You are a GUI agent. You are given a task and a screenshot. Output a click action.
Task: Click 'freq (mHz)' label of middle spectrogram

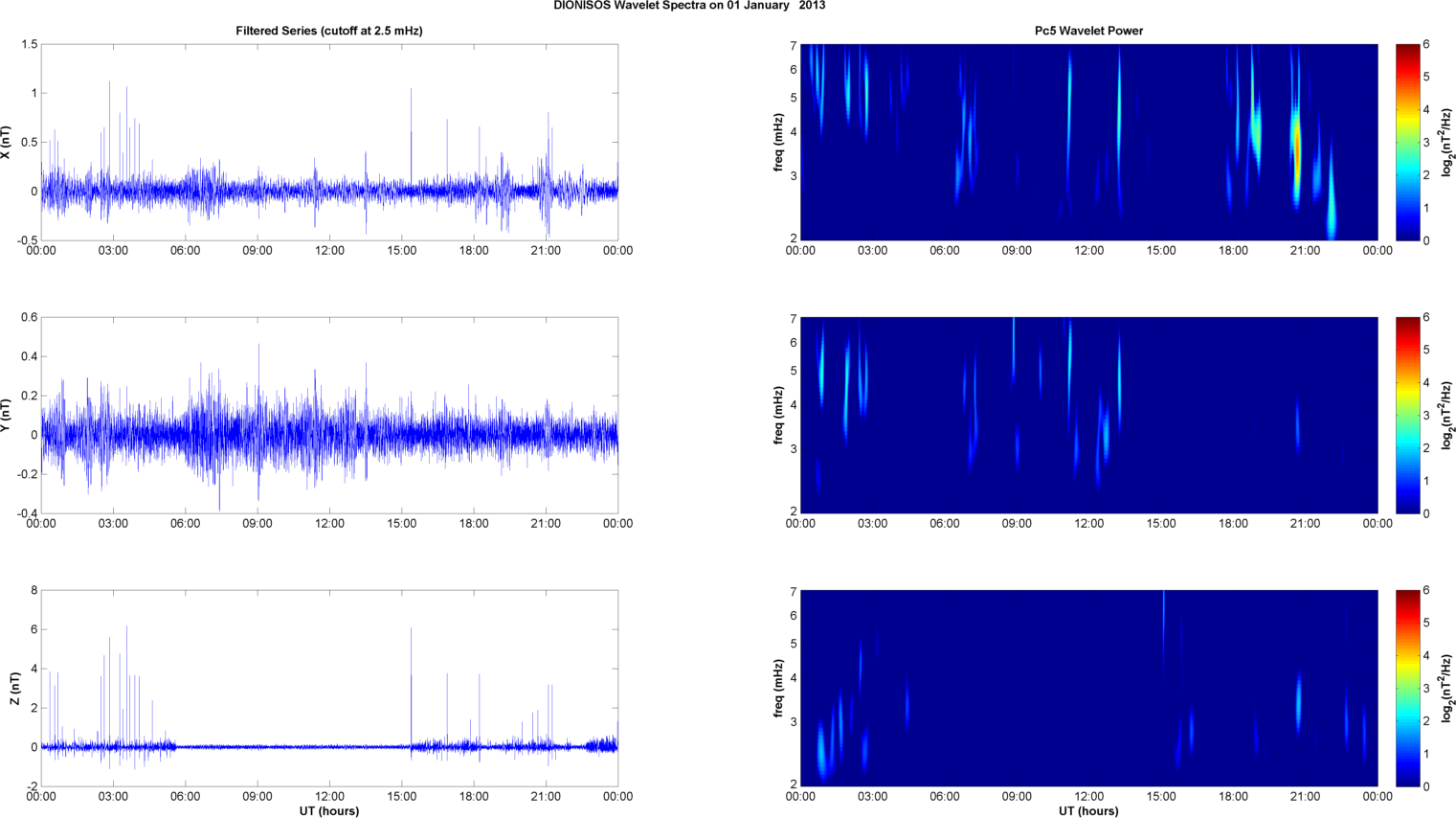[778, 416]
